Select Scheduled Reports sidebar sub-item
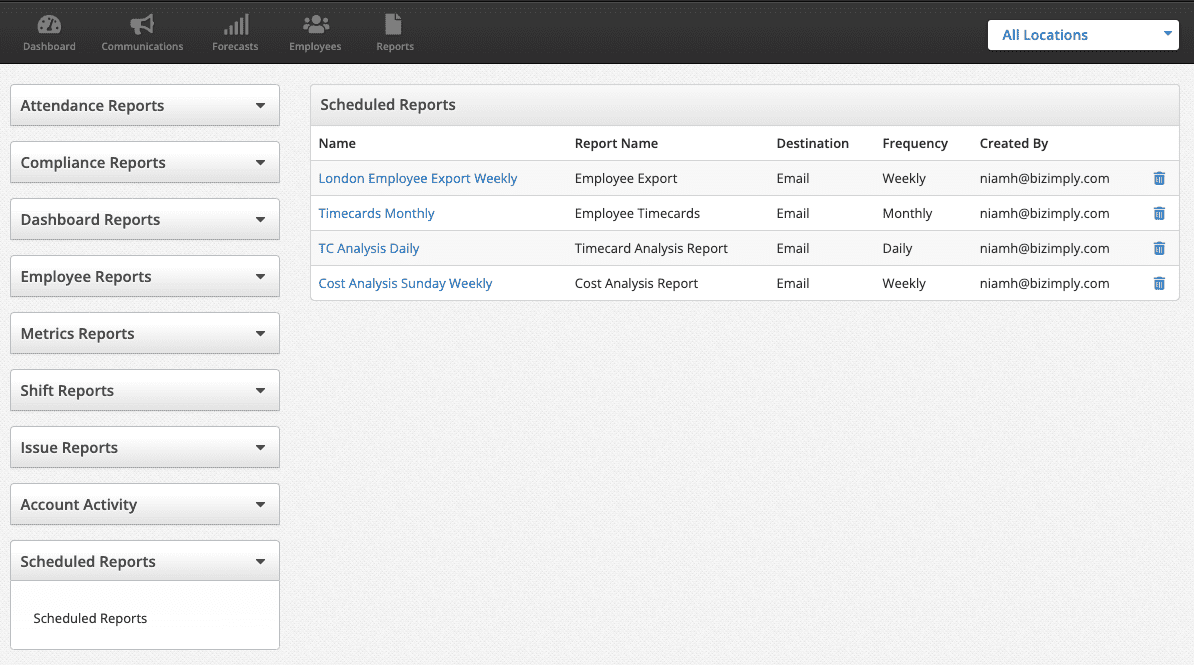 (x=90, y=619)
